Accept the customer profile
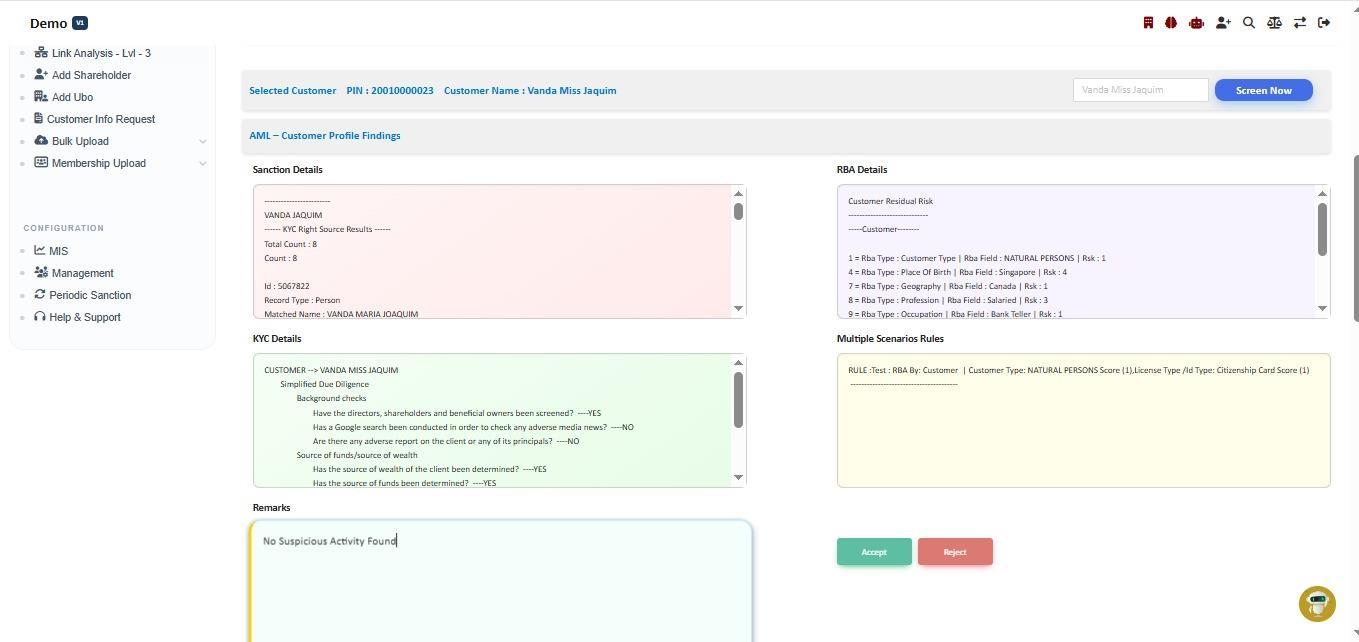Viewport: 1359px width, 642px height. (874, 552)
